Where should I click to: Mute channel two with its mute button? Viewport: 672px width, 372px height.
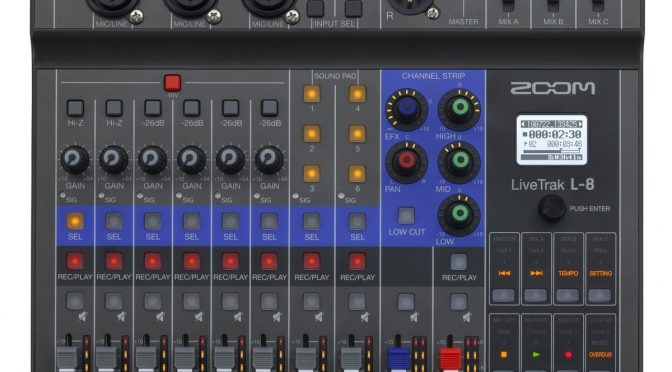114,301
